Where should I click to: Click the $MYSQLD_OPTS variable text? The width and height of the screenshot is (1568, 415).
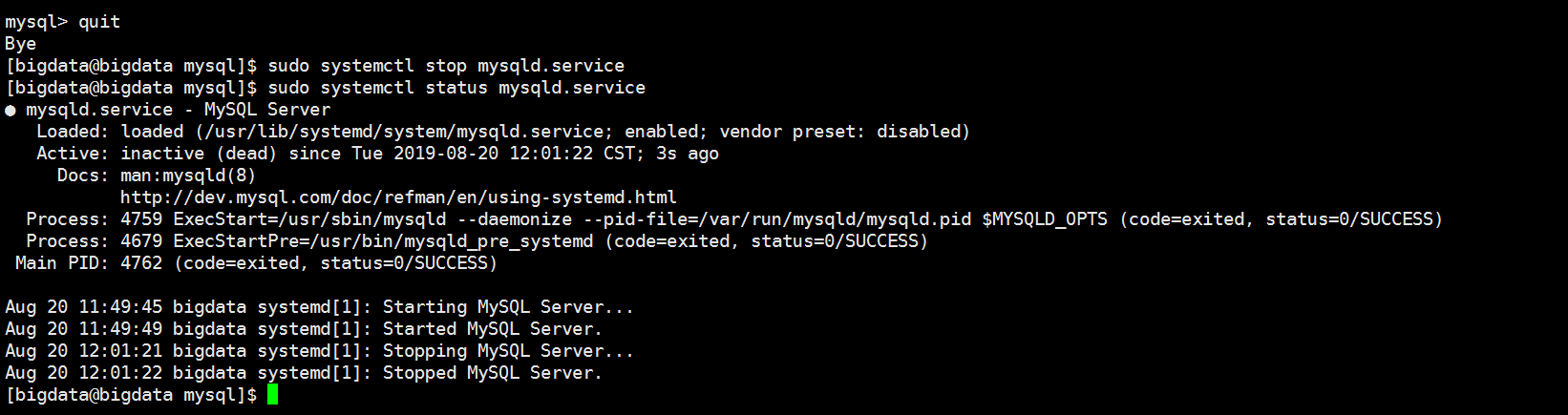[x=1045, y=219]
